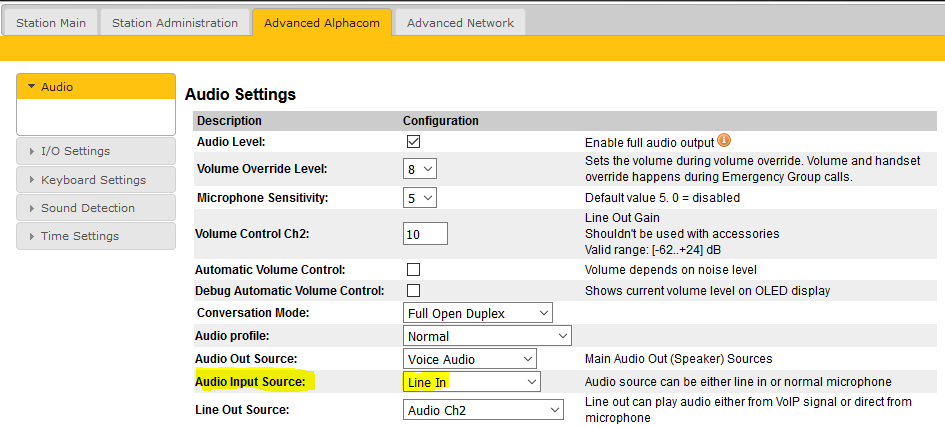The image size is (945, 427).
Task: Open the Line Out Source dropdown
Action: point(484,410)
